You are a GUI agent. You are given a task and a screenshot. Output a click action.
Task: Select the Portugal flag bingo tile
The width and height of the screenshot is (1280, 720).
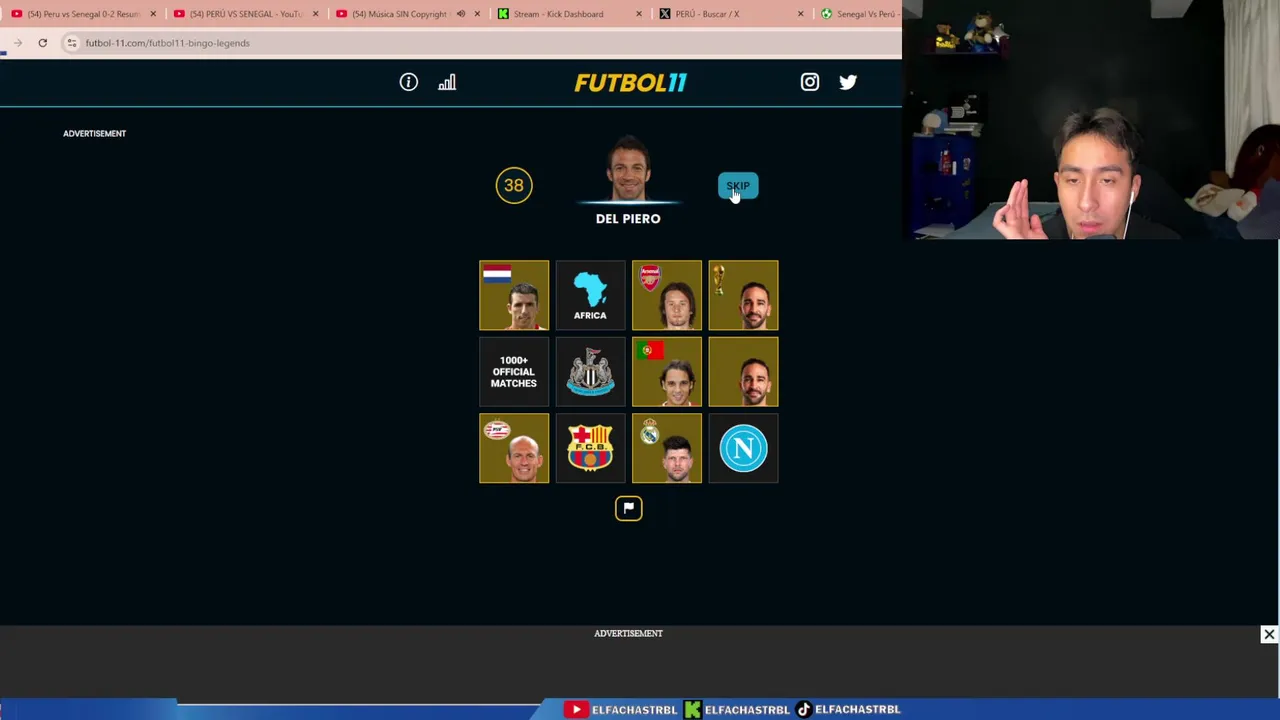click(667, 372)
